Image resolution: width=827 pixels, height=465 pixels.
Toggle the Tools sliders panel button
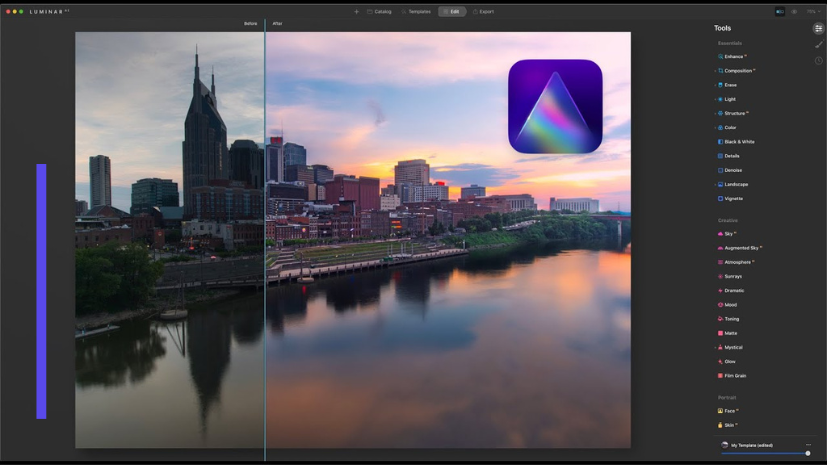[x=819, y=29]
